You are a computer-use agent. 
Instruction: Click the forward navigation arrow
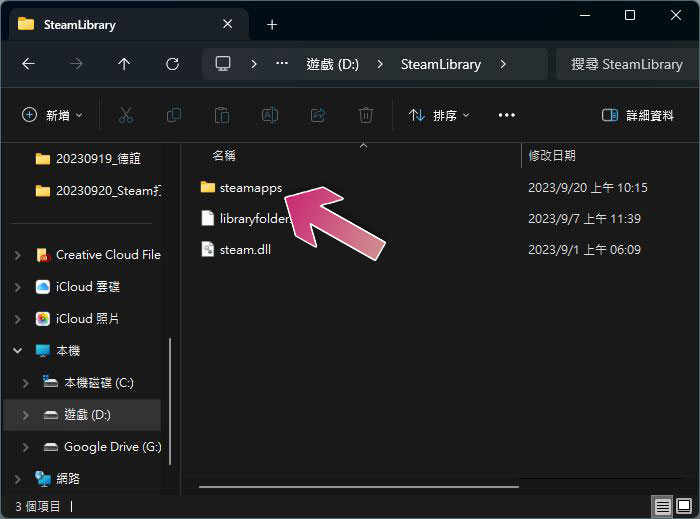pyautogui.click(x=76, y=64)
